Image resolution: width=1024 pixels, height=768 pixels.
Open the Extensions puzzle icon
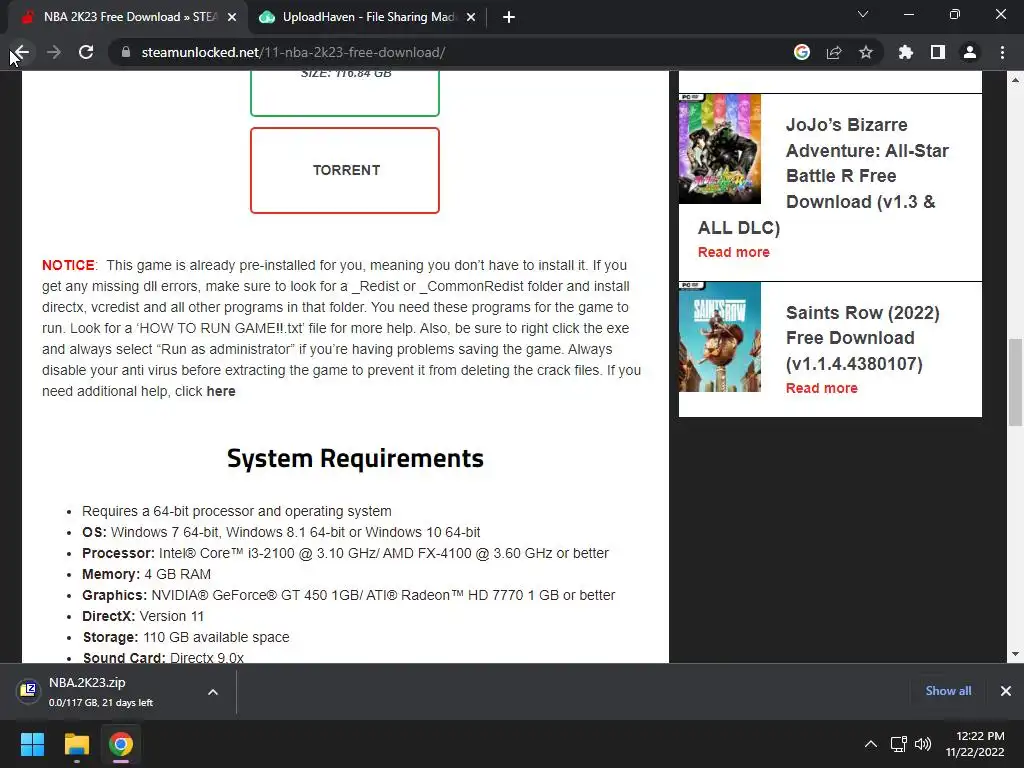(906, 52)
